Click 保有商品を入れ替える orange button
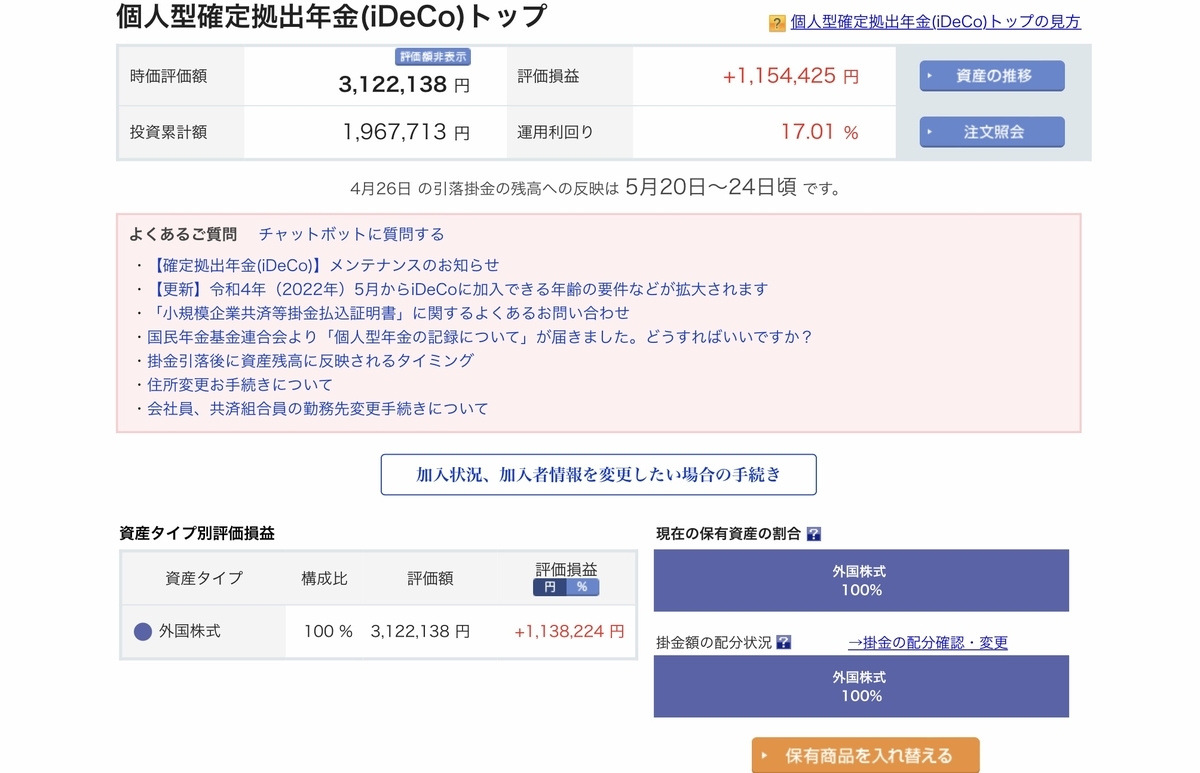 (866, 755)
